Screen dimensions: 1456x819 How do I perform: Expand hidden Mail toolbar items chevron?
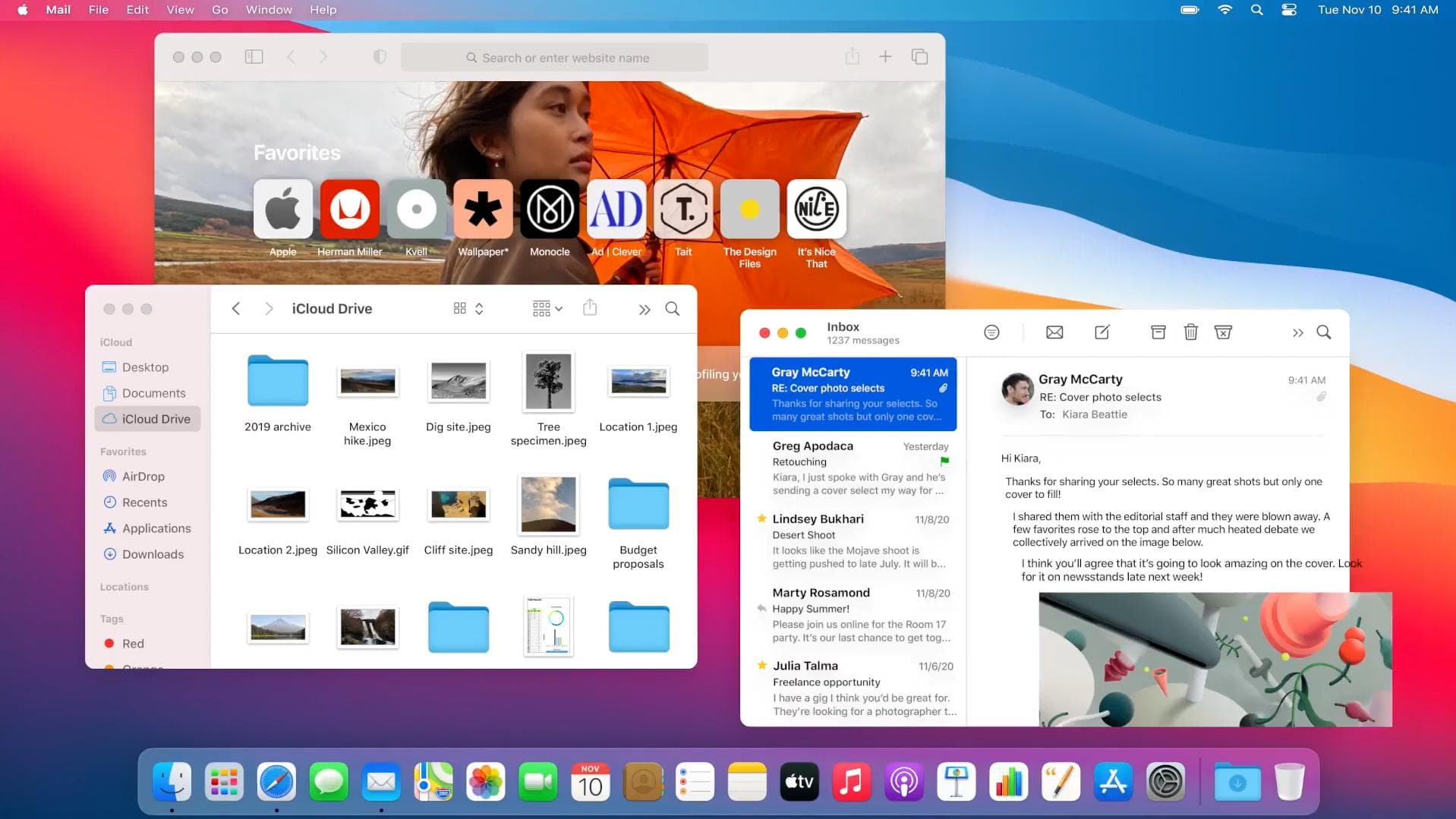click(1297, 332)
